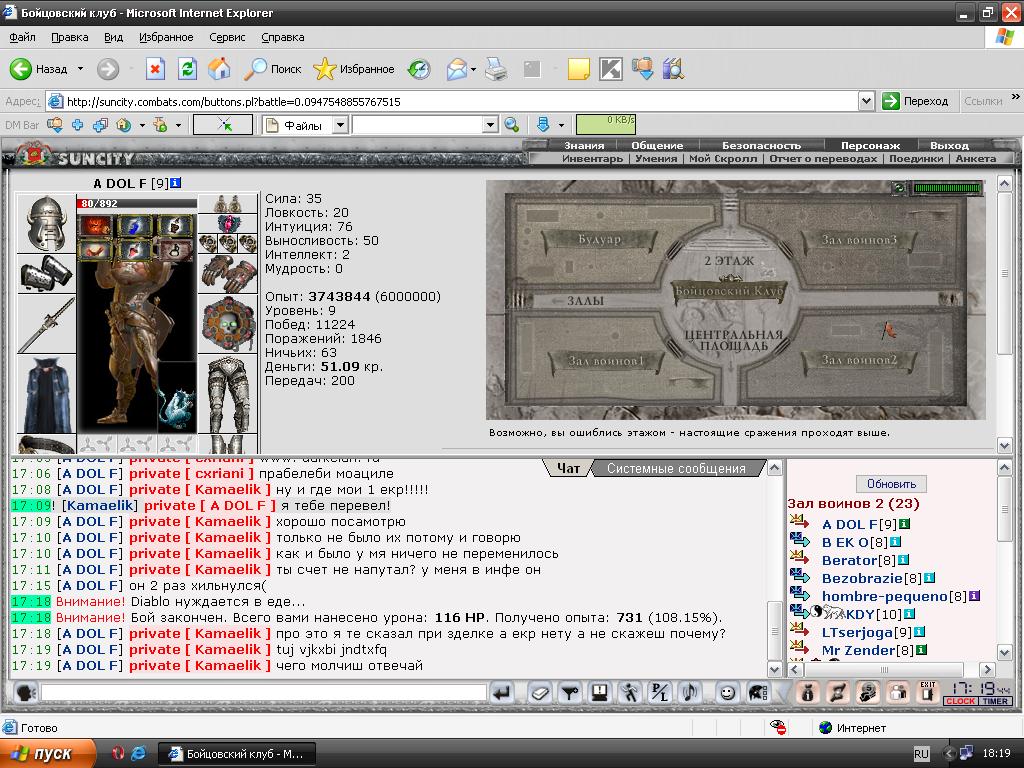Open the info icon next to KDY

click(x=909, y=614)
